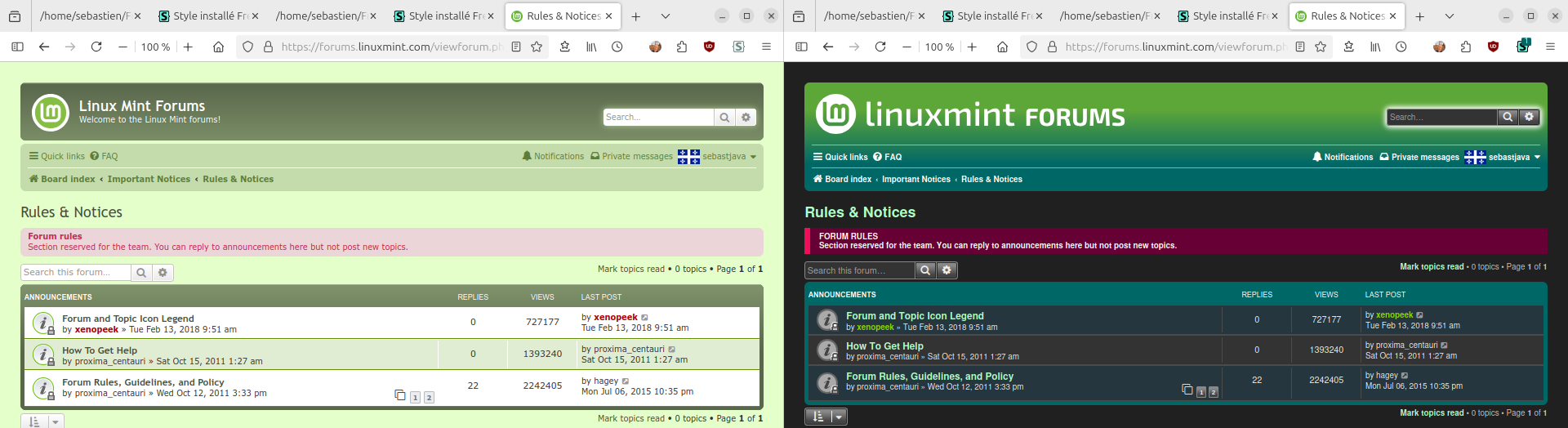Open xenopeek profile in light forum last post
Screen dimensions: 1568x428
pyautogui.click(x=616, y=317)
